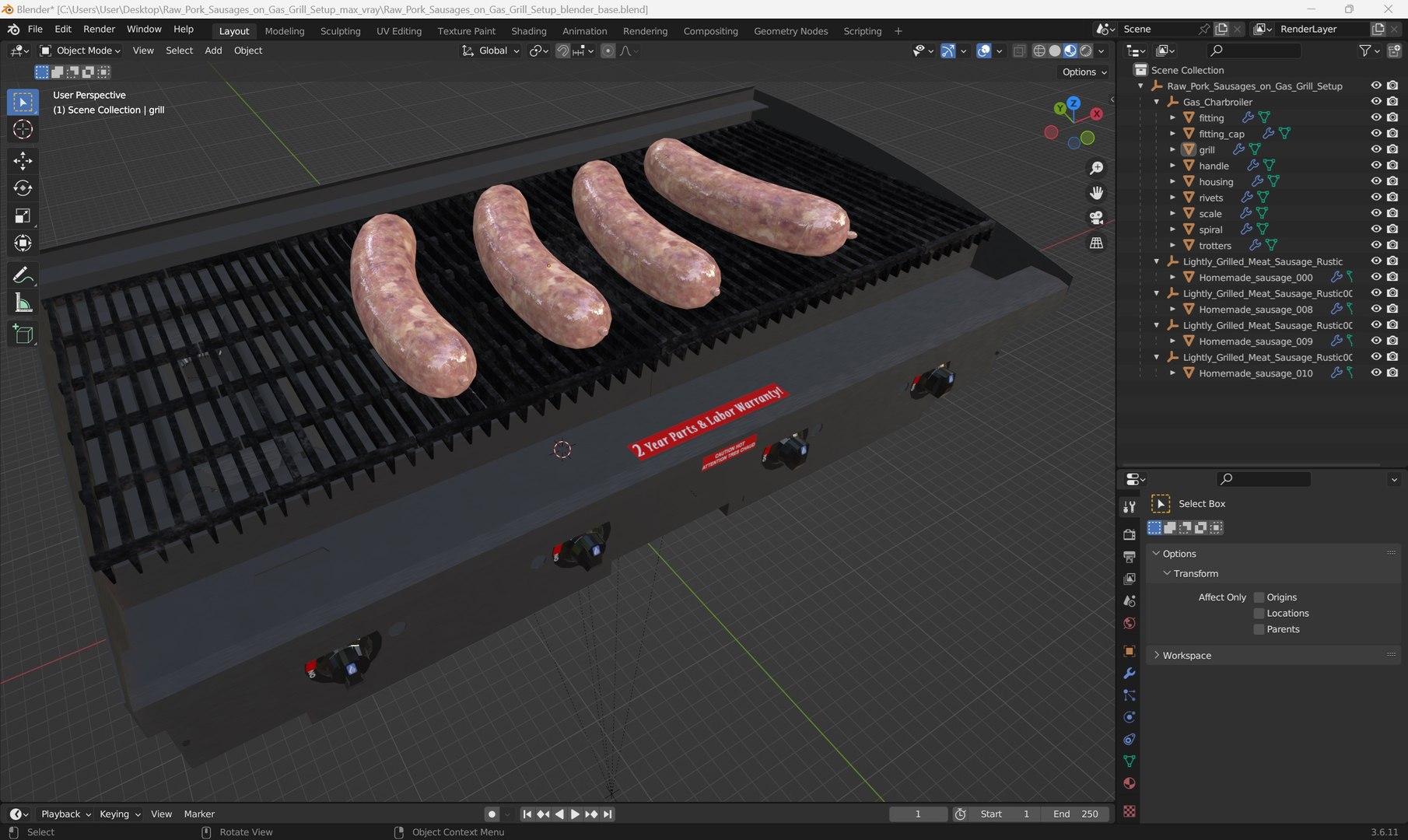Open the Global transform orientation dropdown
This screenshot has height=840, width=1408.
[x=491, y=51]
